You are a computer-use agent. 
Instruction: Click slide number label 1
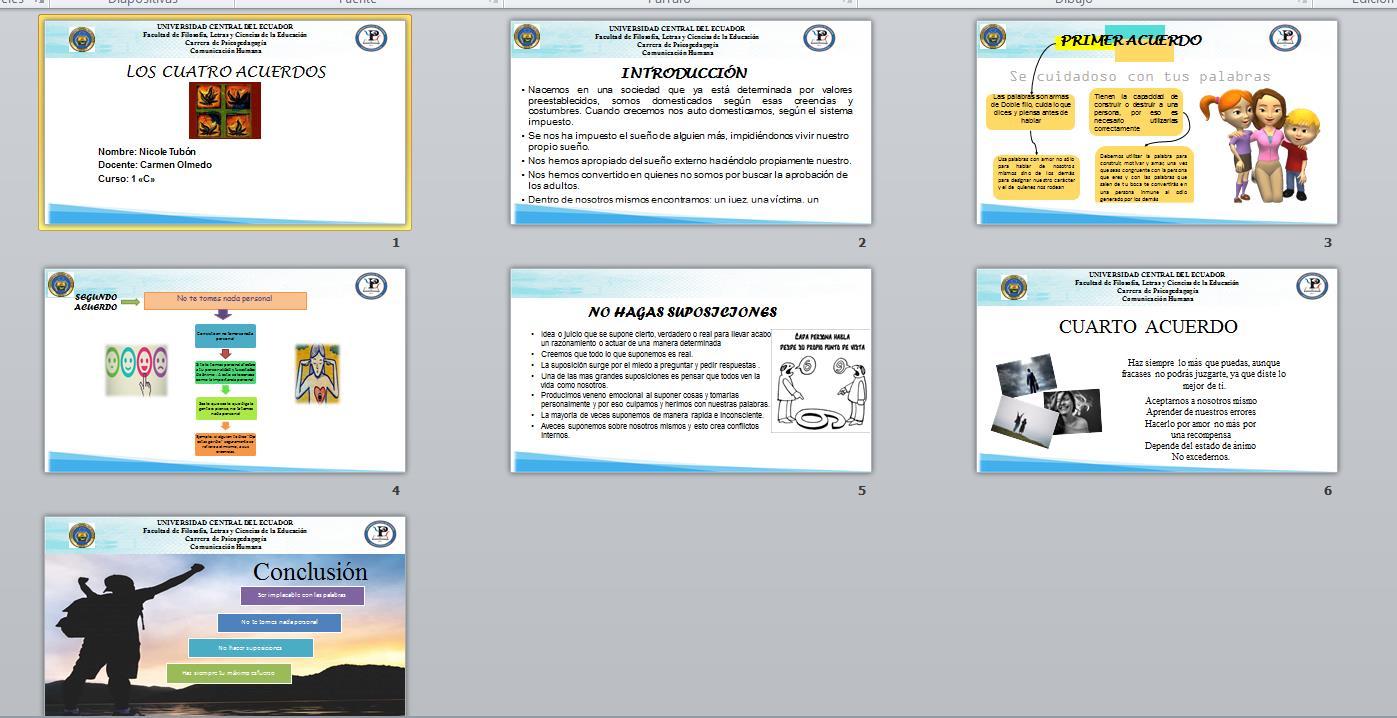click(x=396, y=242)
